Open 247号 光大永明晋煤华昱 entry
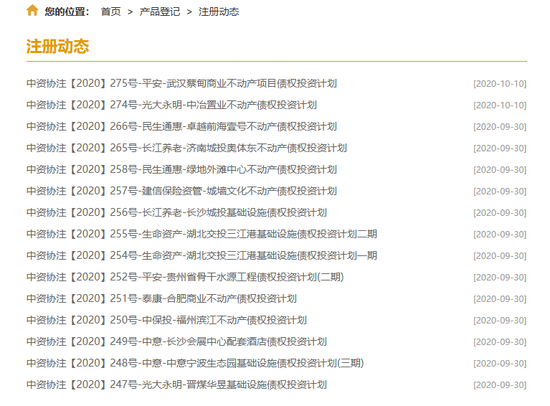 [176, 385]
